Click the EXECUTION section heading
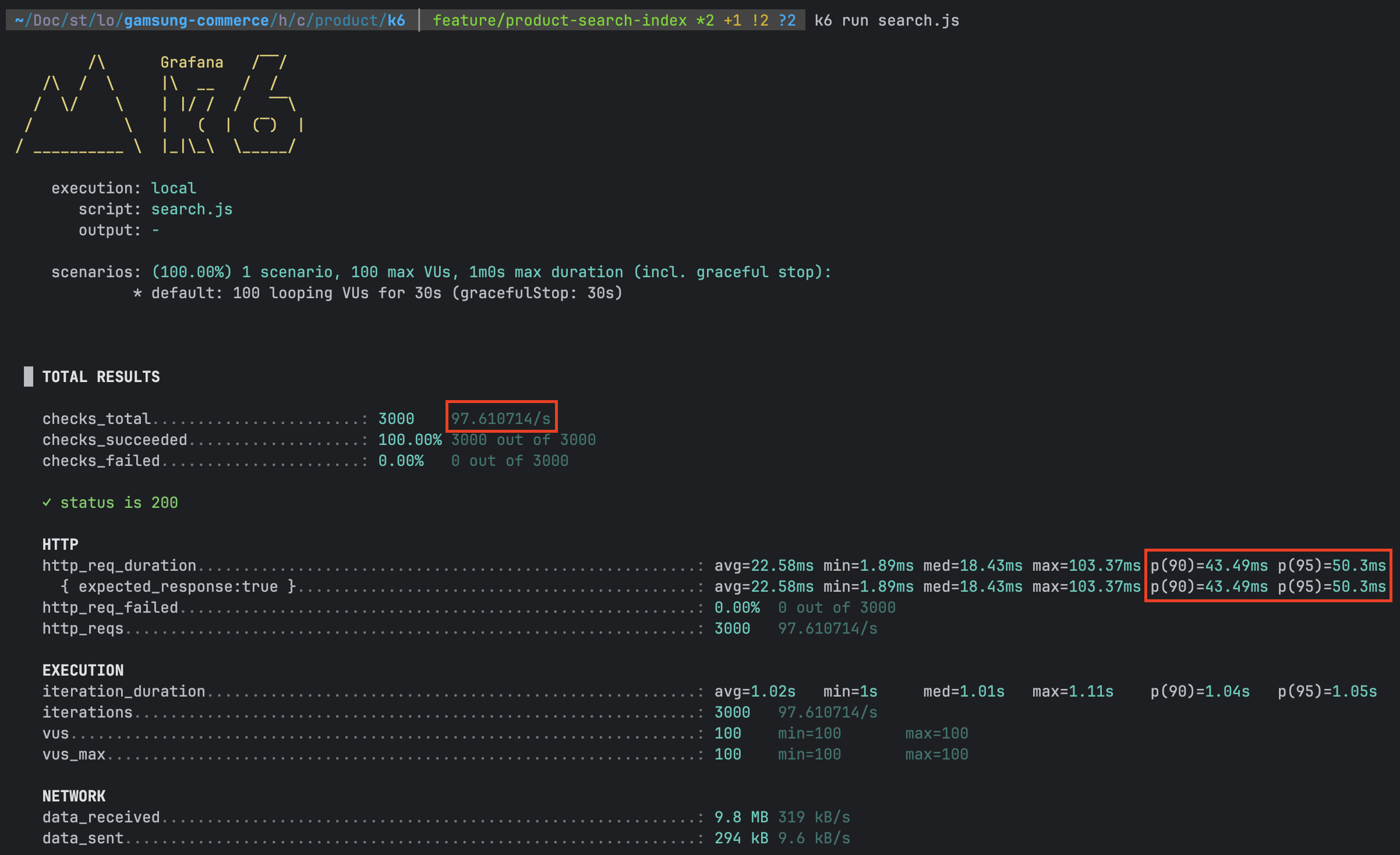1400x855 pixels. tap(83, 670)
